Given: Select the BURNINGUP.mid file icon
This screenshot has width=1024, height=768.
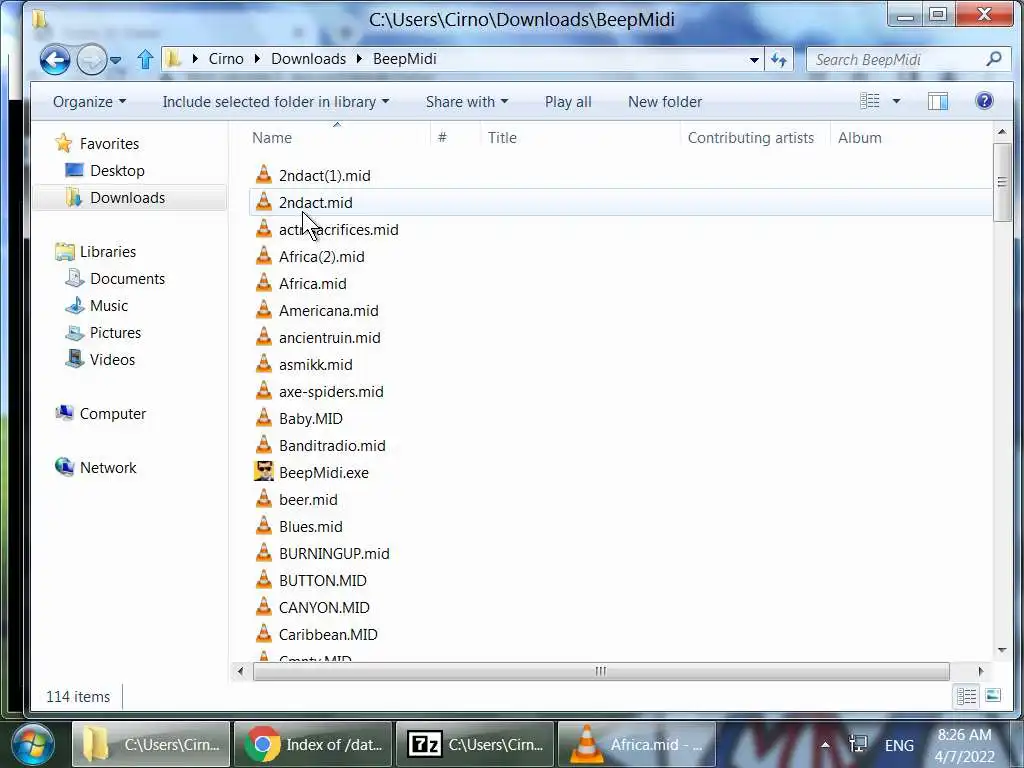Looking at the screenshot, I should click(x=263, y=553).
